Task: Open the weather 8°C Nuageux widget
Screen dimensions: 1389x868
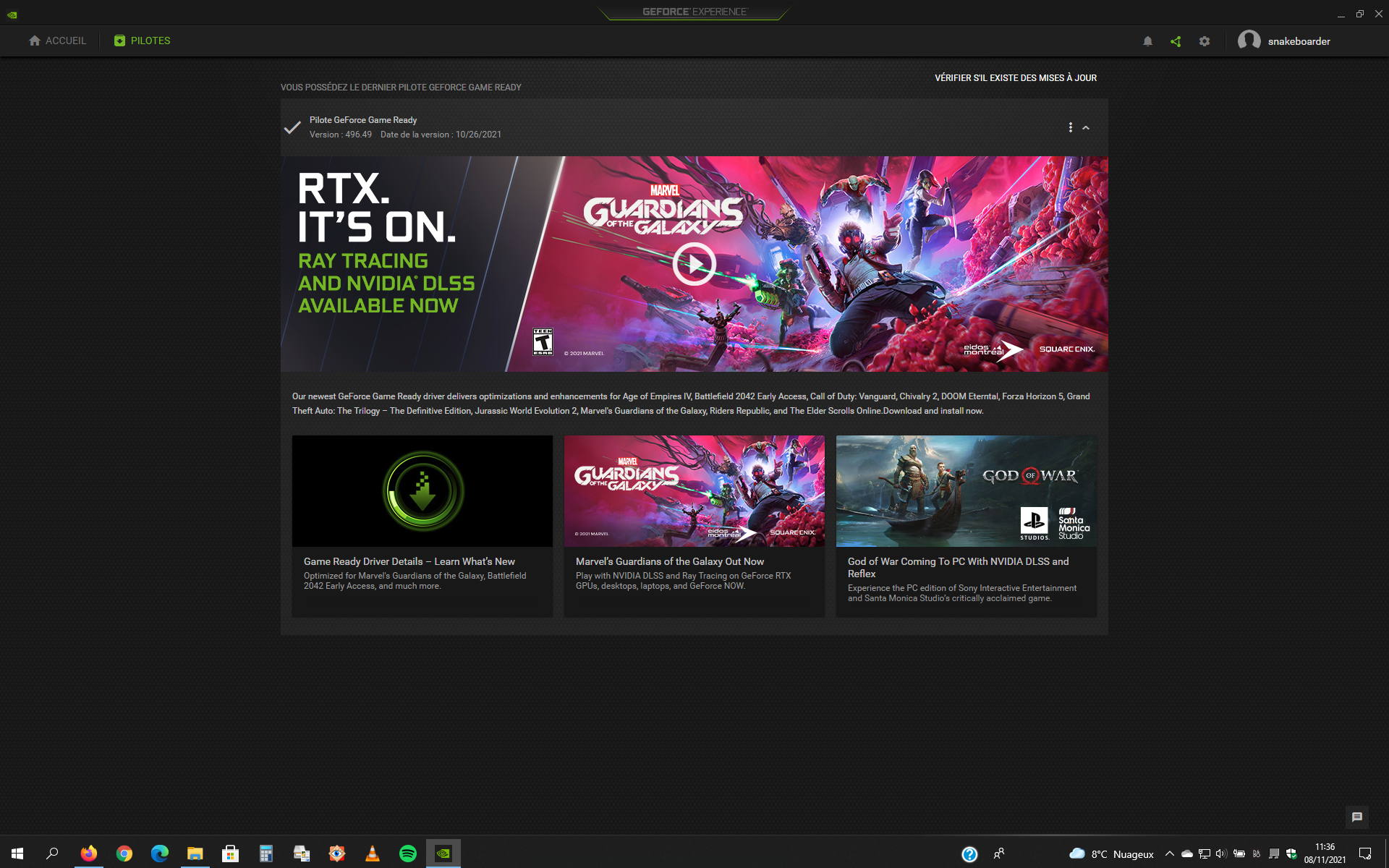Action: click(x=1111, y=854)
